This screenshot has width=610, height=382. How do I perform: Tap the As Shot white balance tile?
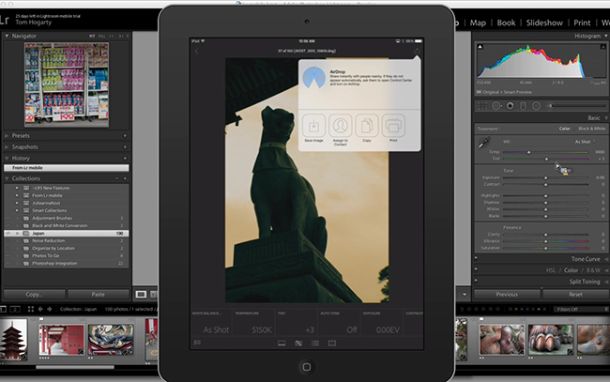pyautogui.click(x=211, y=323)
